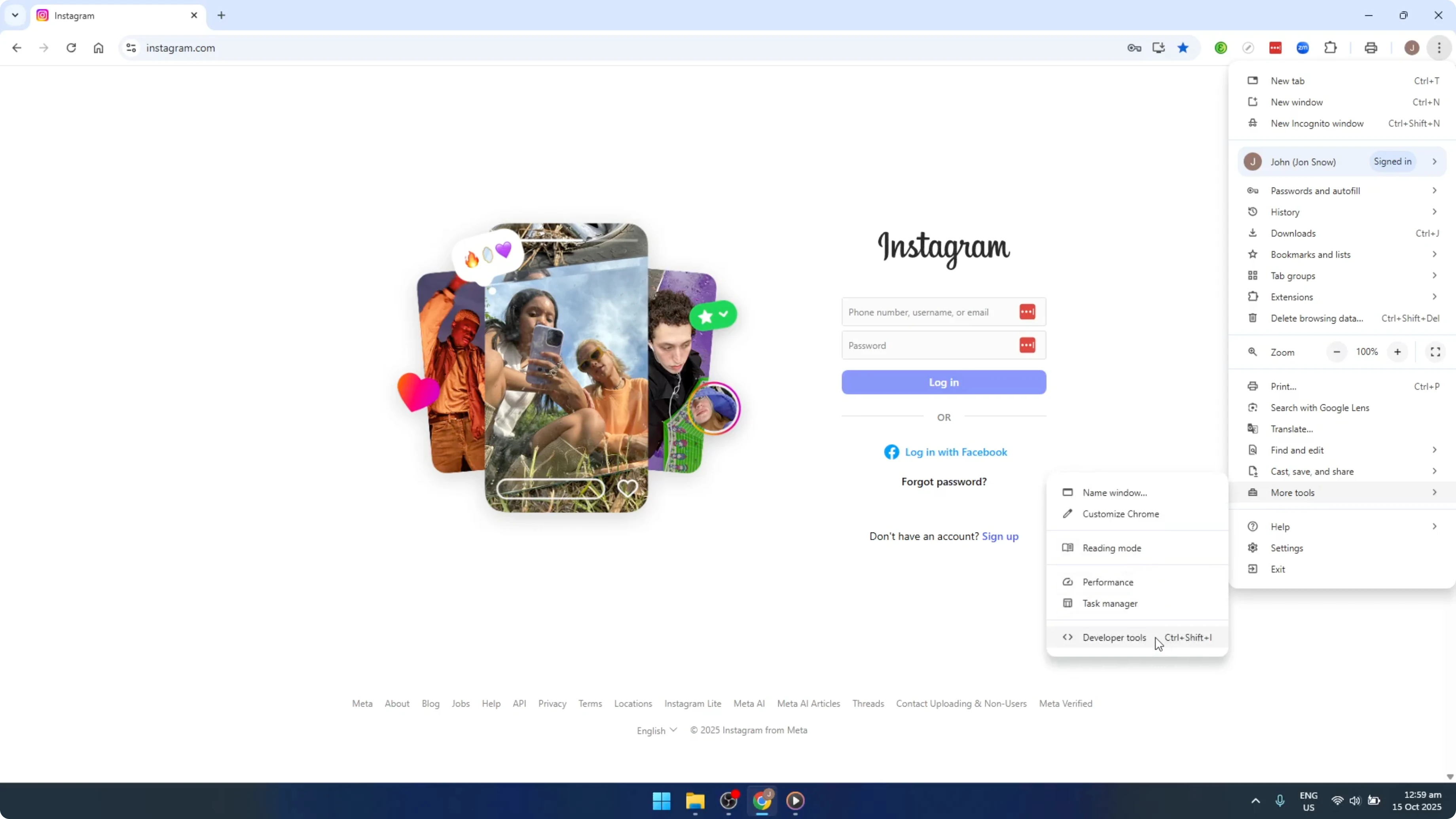The image size is (1456, 819).
Task: Click the reload page icon
Action: pyautogui.click(x=71, y=48)
